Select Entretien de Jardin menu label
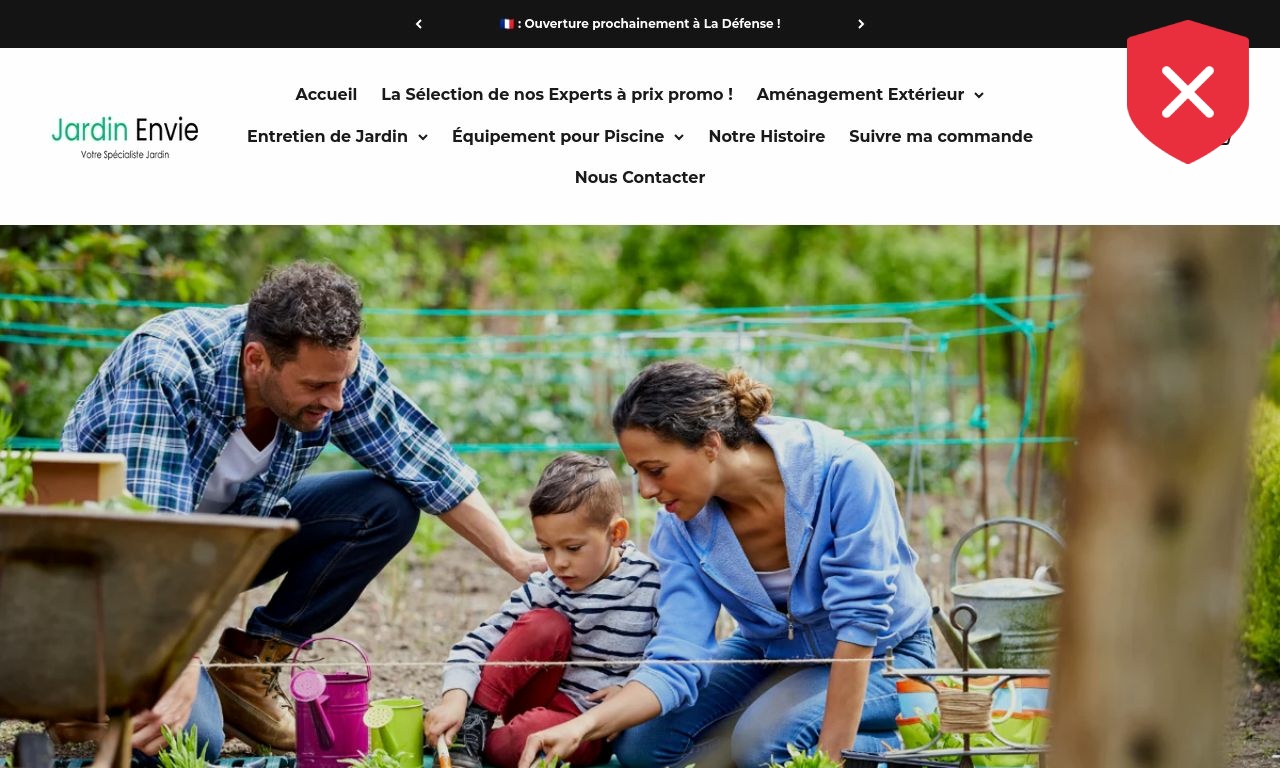Image resolution: width=1280 pixels, height=768 pixels. pyautogui.click(x=327, y=136)
